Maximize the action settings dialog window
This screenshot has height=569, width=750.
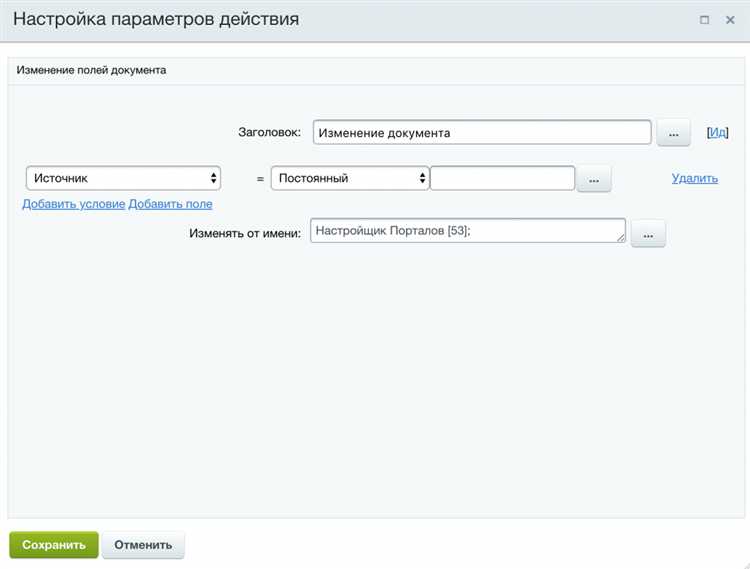tap(705, 20)
